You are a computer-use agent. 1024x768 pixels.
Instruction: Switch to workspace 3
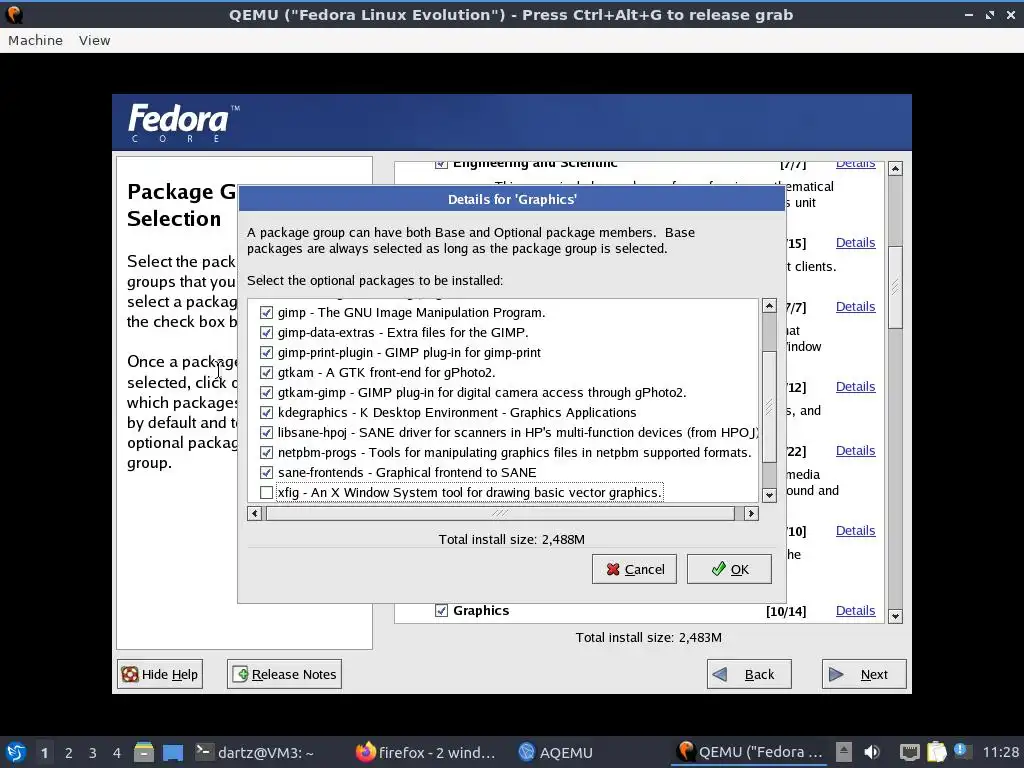pos(93,752)
